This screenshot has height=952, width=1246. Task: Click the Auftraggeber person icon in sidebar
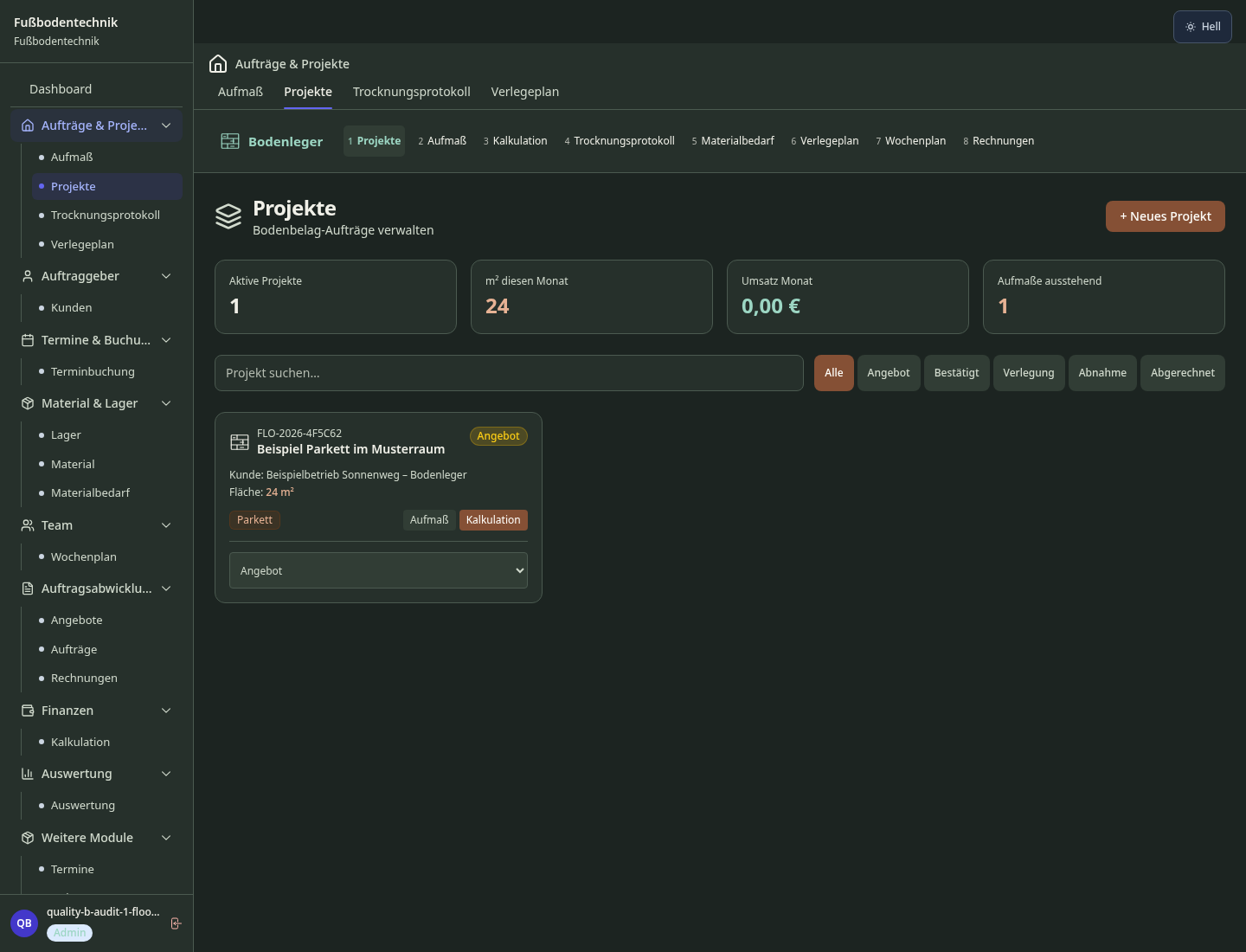(28, 276)
